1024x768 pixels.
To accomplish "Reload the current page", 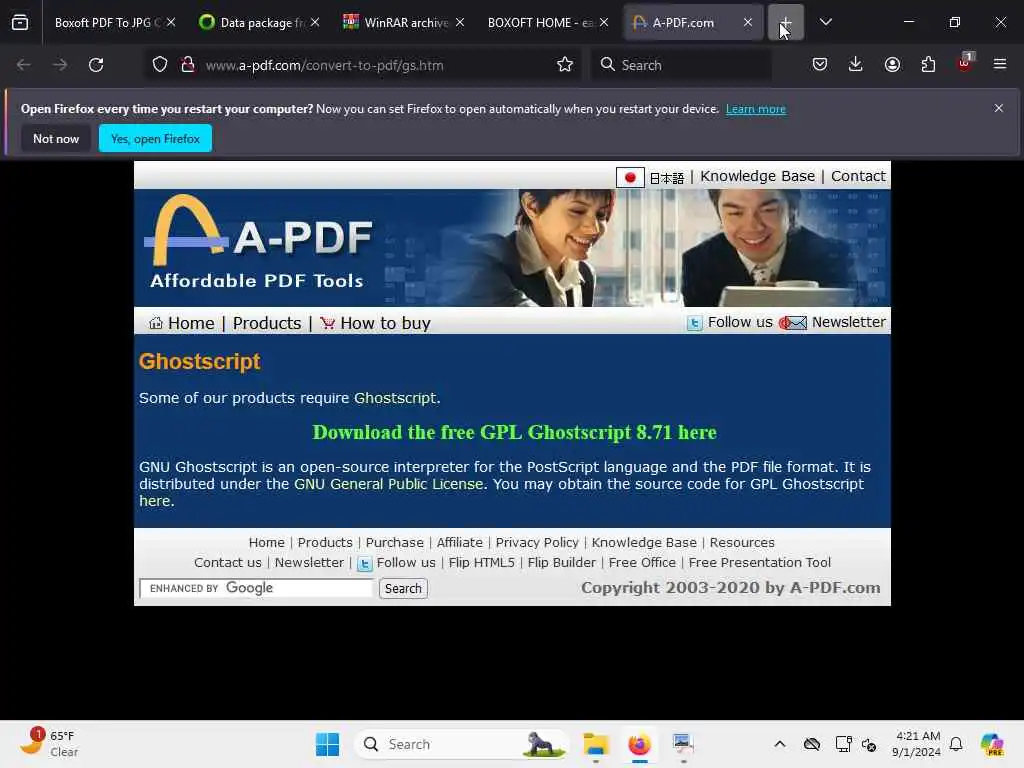I will click(96, 65).
